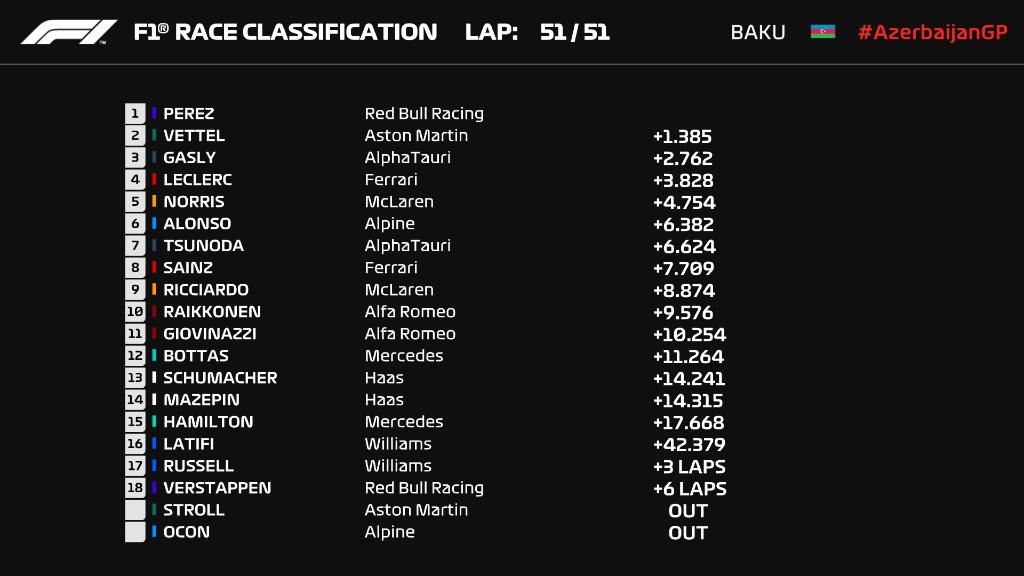Click the BAKU location label
This screenshot has height=576, width=1024.
pyautogui.click(x=758, y=32)
